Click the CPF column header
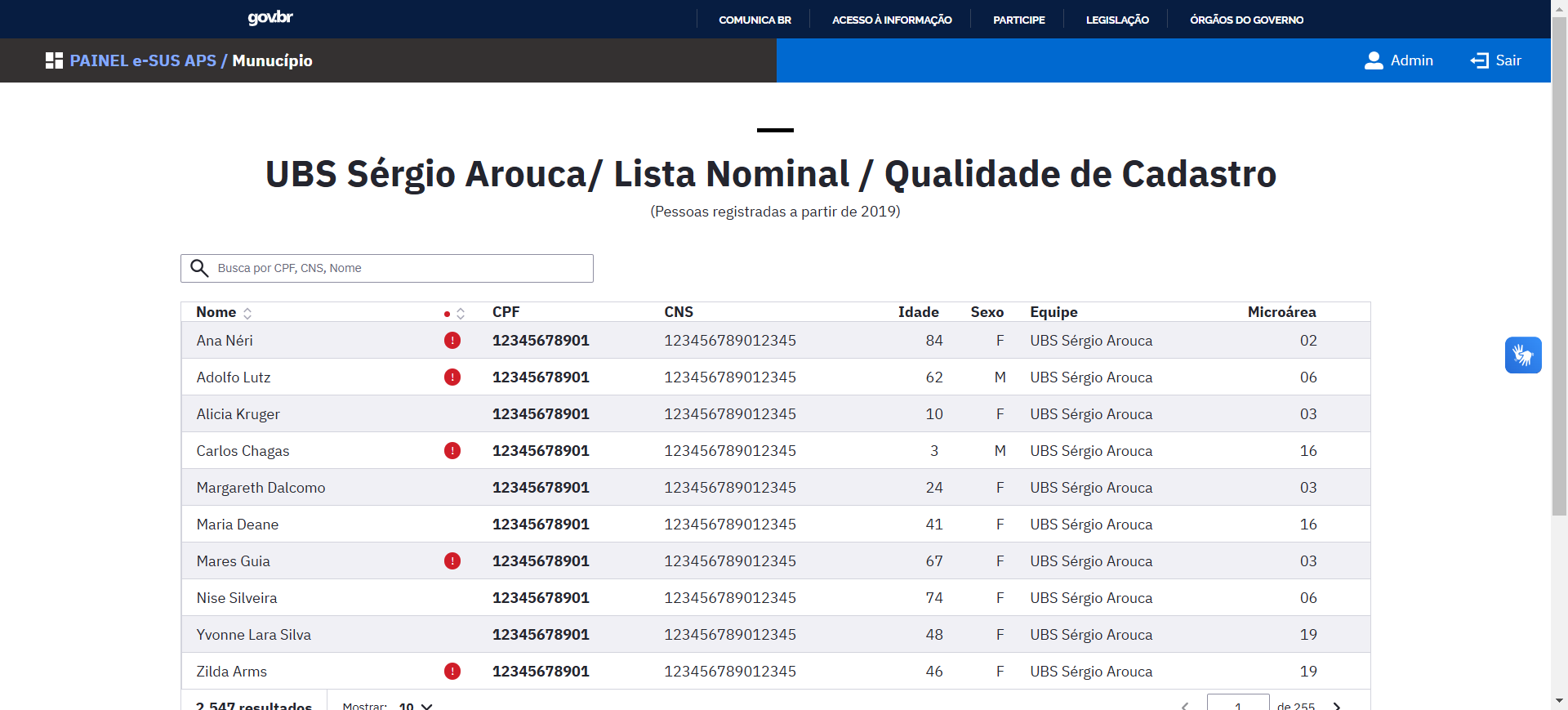 click(506, 312)
